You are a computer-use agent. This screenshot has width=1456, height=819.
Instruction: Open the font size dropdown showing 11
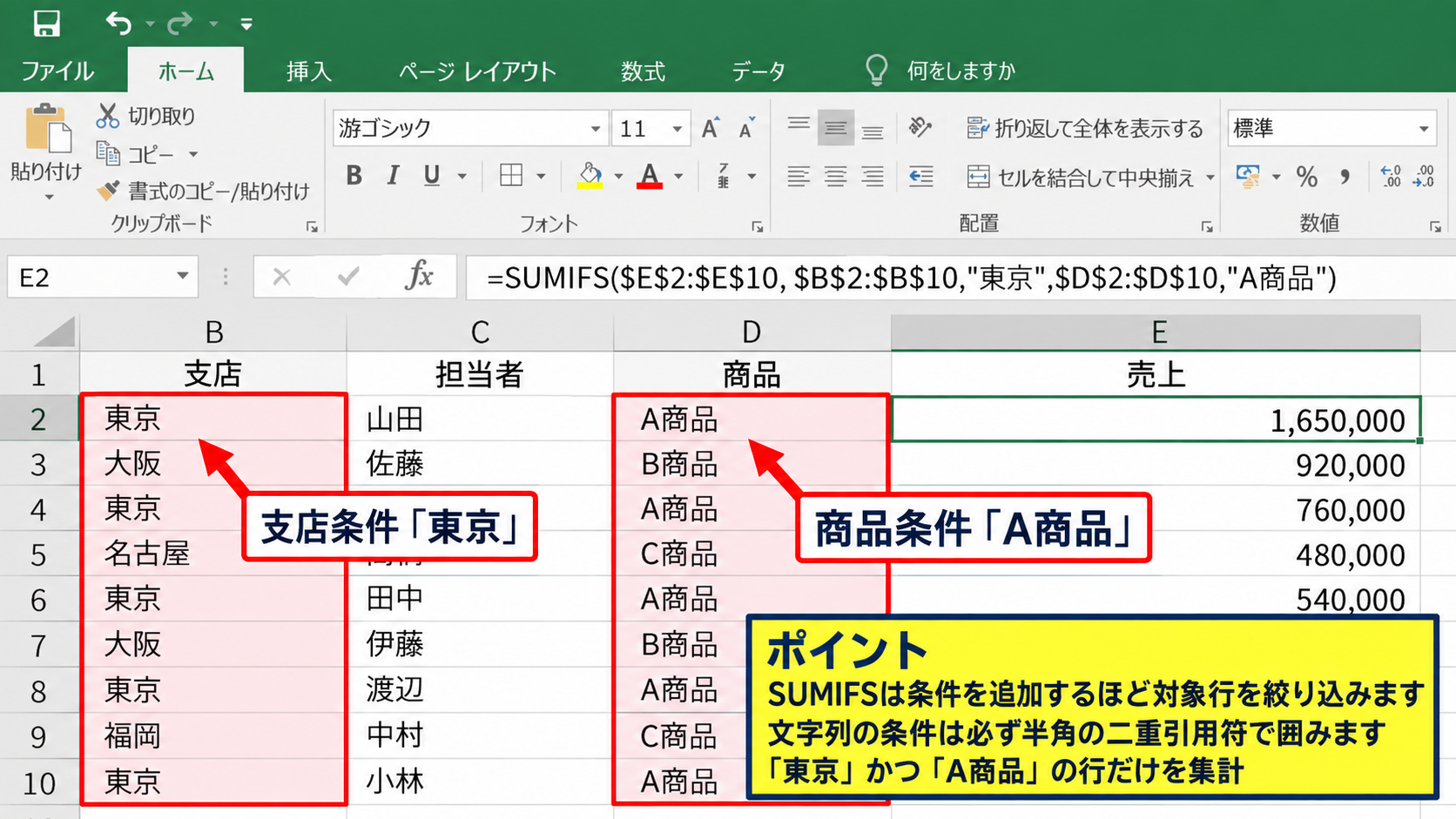677,129
